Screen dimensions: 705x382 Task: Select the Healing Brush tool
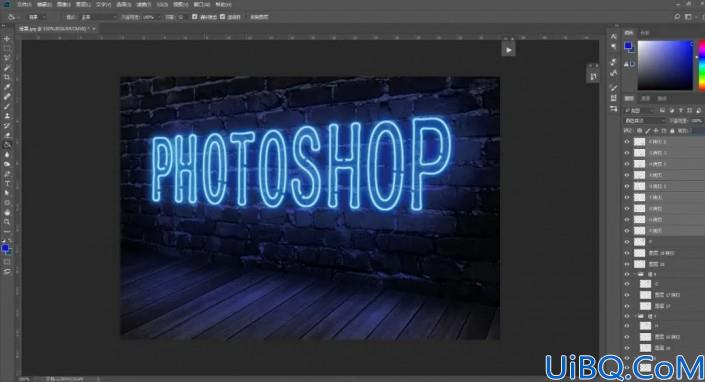pyautogui.click(x=7, y=96)
